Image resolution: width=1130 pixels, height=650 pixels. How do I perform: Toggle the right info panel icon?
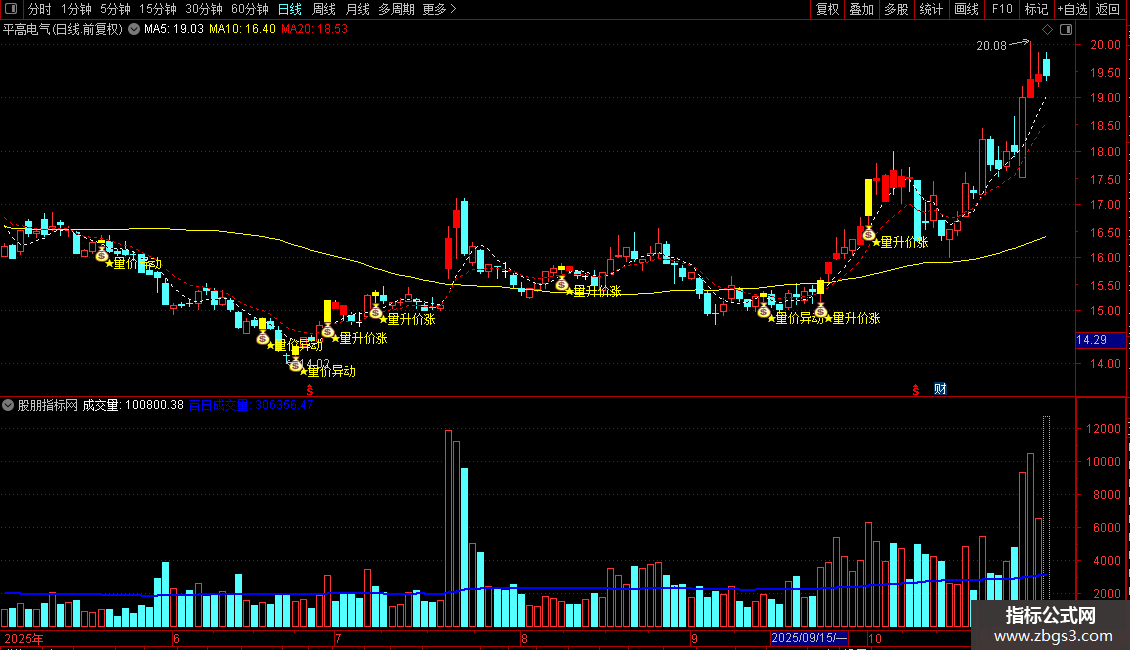1066,30
